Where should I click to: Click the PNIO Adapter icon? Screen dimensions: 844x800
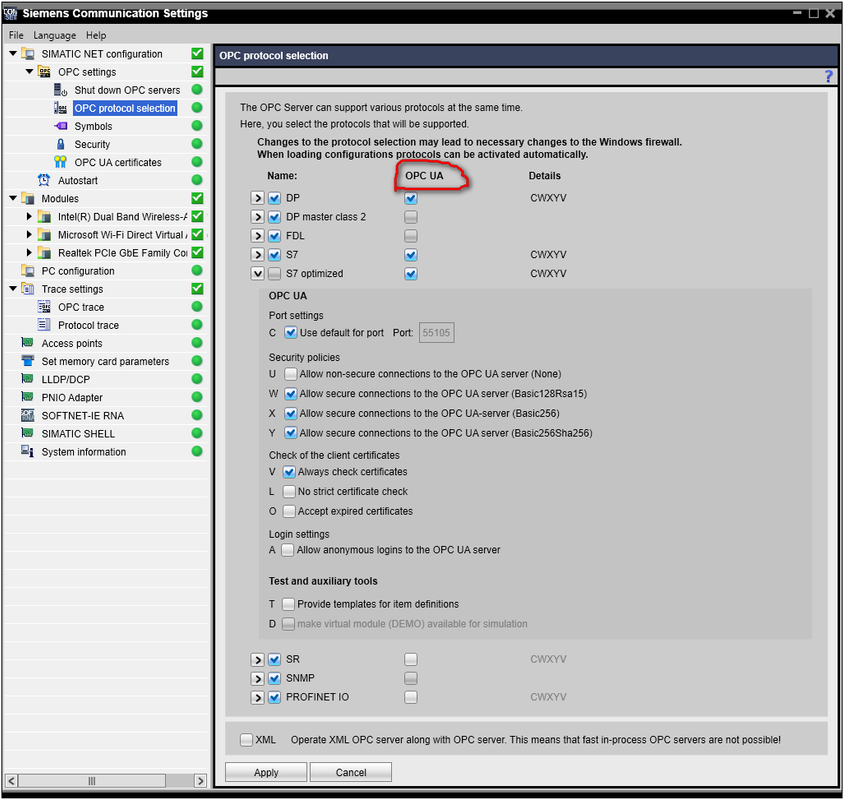(27, 397)
